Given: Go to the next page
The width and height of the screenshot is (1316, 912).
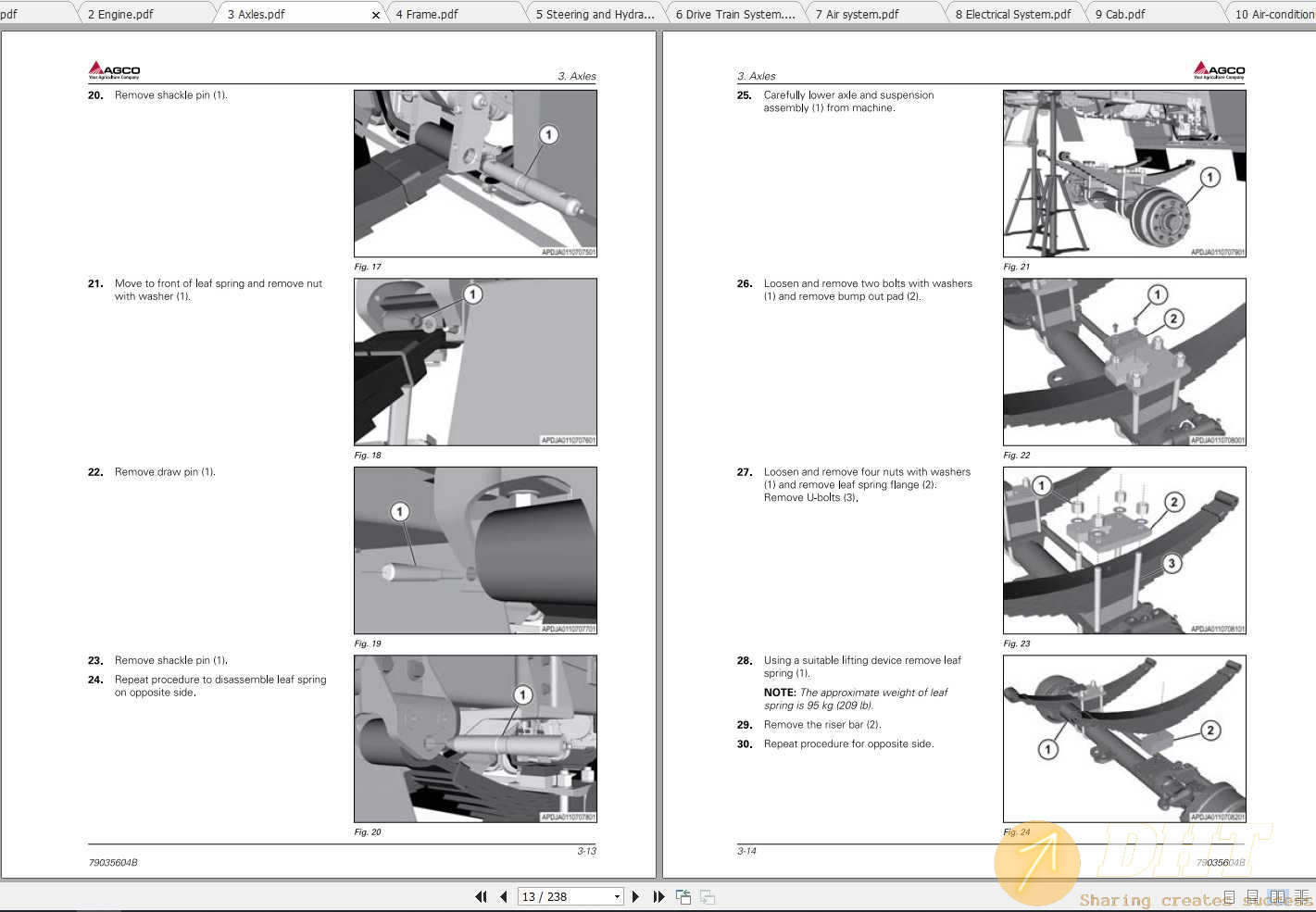Looking at the screenshot, I should [635, 896].
